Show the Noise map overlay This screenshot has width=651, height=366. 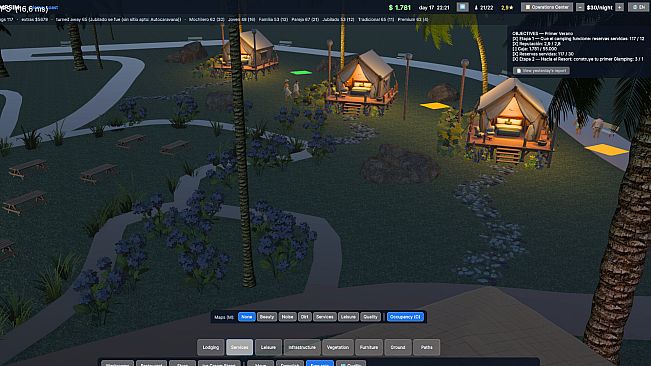287,317
